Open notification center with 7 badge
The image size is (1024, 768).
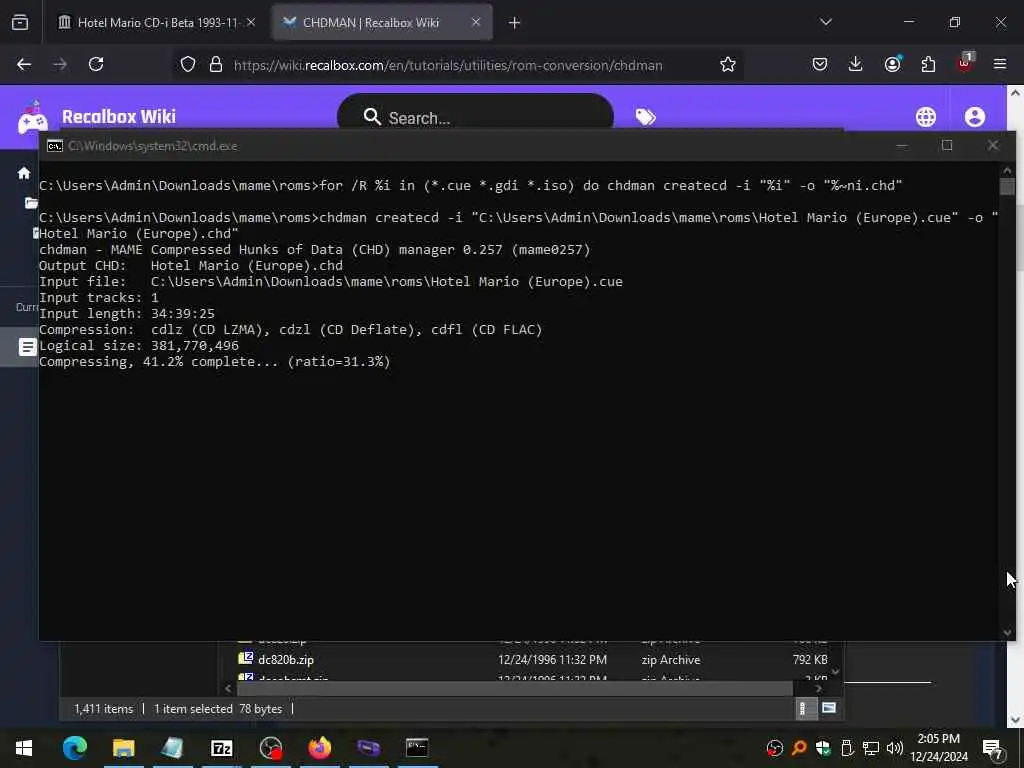993,748
